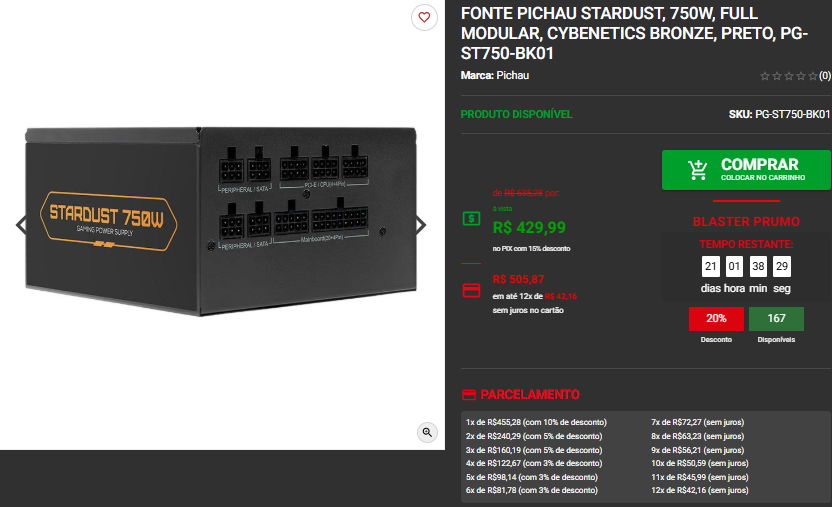Click 2x de R$240,29 installment row
This screenshot has width=832, height=507.
pos(534,436)
